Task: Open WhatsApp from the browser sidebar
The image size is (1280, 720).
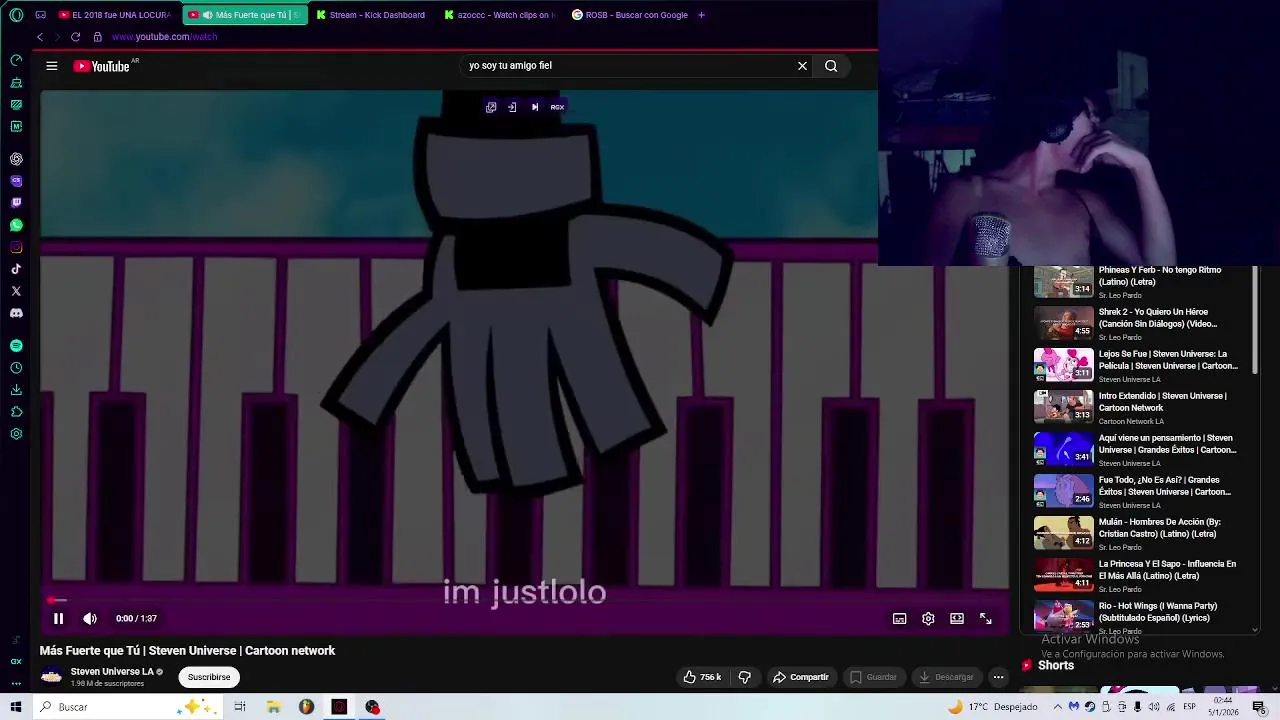Action: click(16, 225)
